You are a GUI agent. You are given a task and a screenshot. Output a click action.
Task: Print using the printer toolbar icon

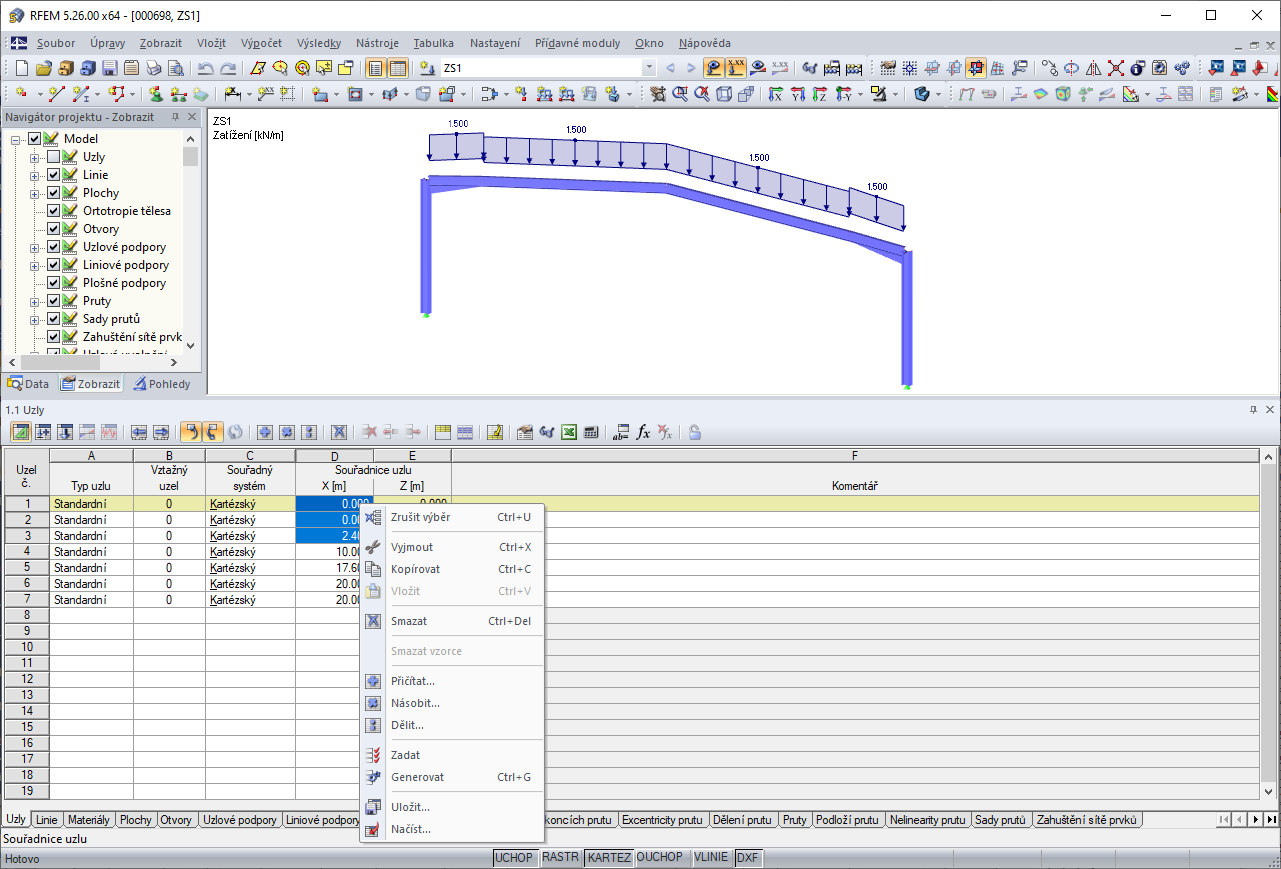(x=154, y=68)
